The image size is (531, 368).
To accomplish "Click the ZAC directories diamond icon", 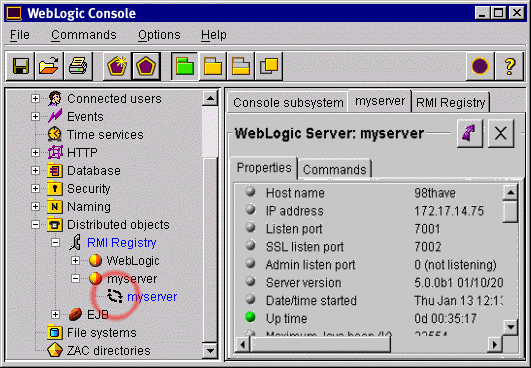I will pos(55,350).
